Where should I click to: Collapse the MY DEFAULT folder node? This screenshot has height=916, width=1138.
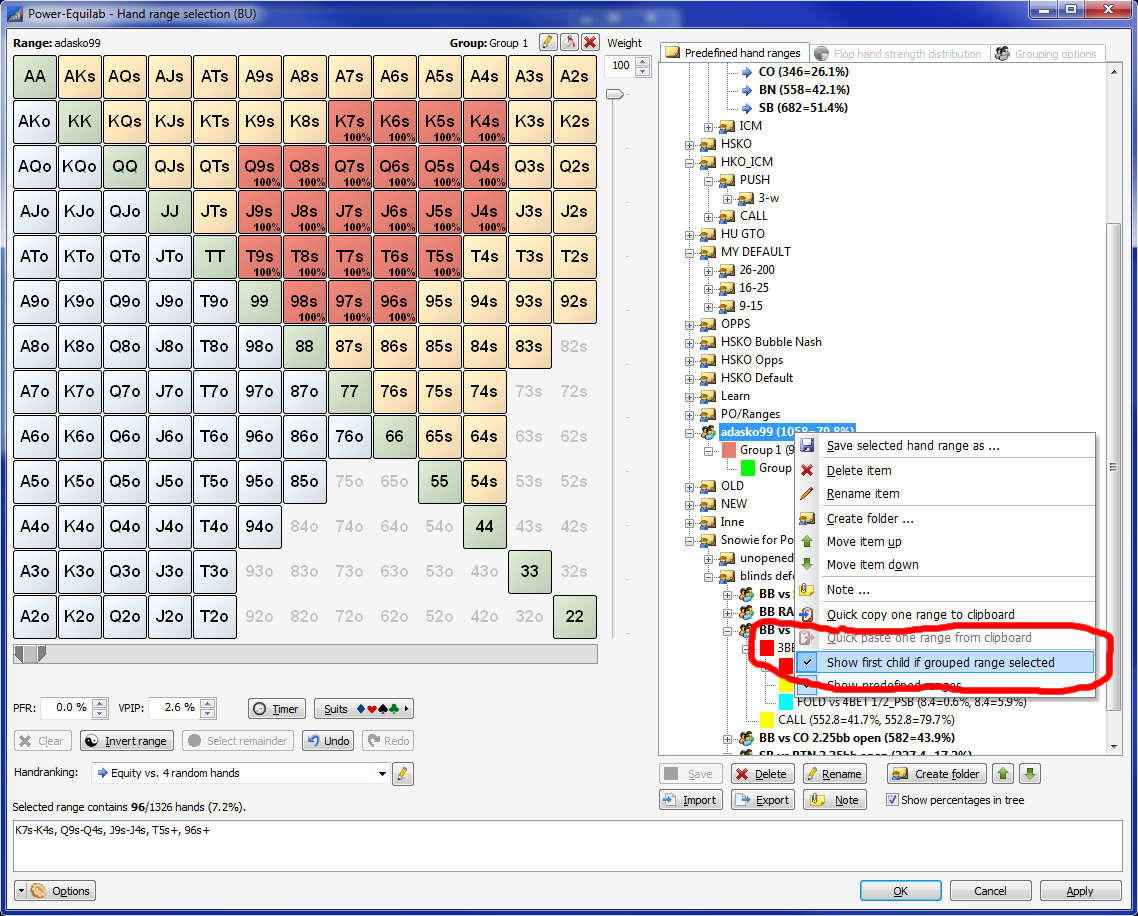pos(689,253)
